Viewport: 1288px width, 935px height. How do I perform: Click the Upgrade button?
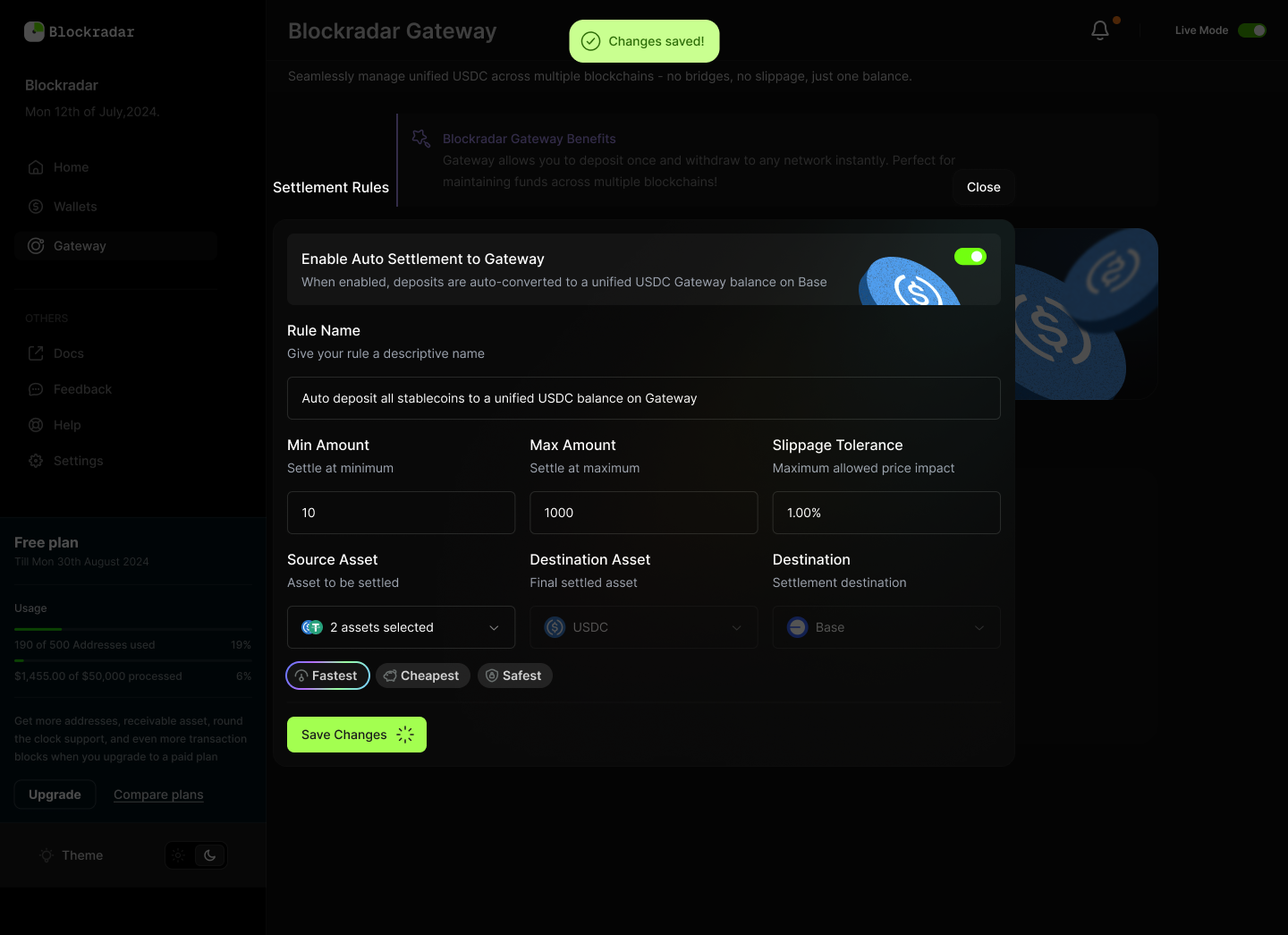[x=55, y=795]
